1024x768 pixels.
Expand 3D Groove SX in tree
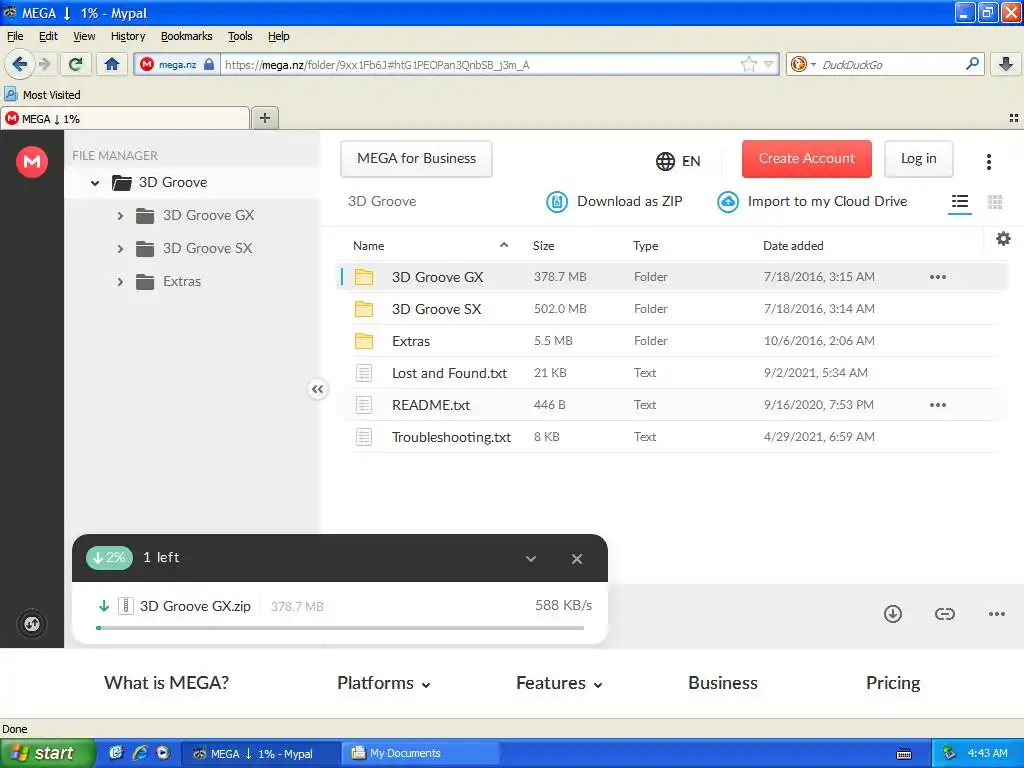tap(120, 249)
